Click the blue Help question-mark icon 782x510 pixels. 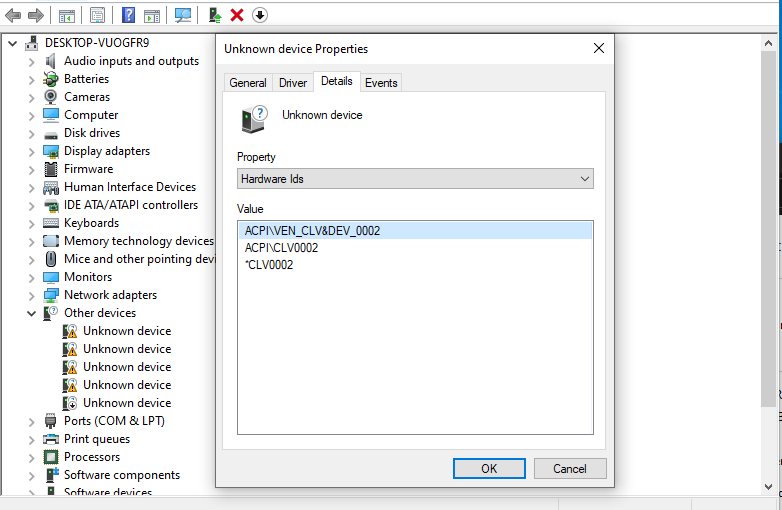[x=128, y=15]
